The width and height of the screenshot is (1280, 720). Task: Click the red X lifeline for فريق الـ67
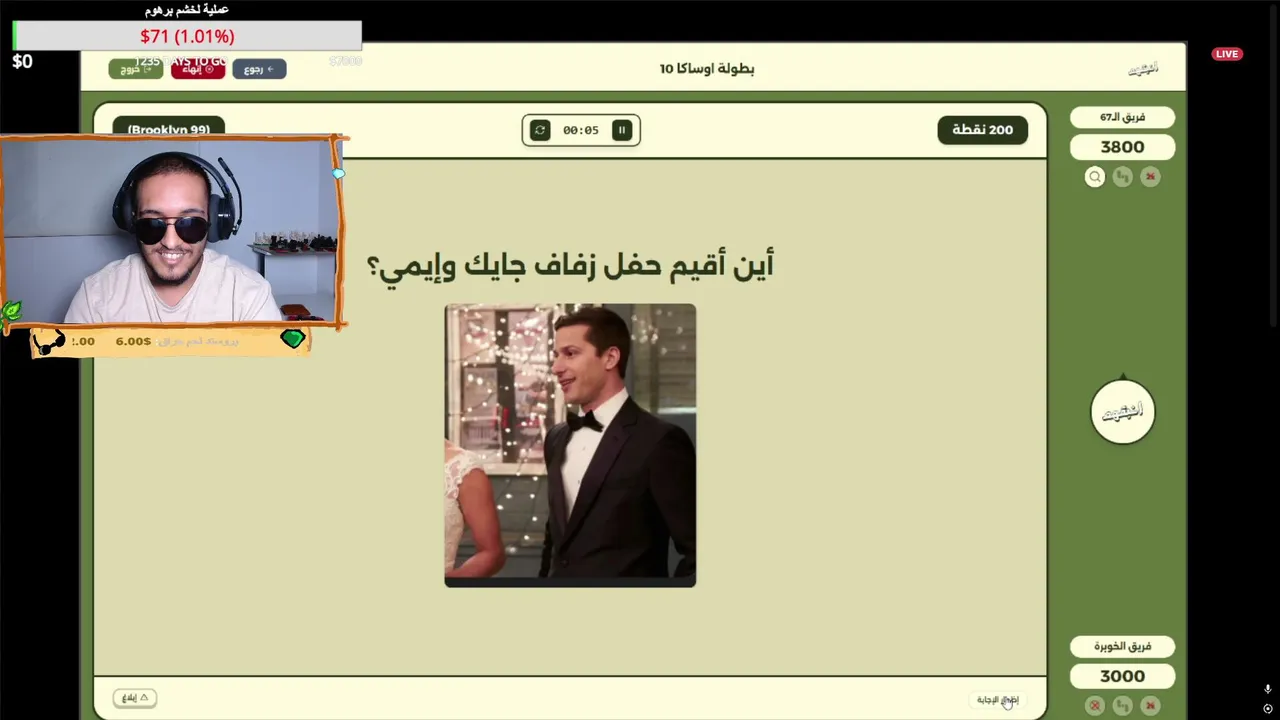click(x=1150, y=177)
